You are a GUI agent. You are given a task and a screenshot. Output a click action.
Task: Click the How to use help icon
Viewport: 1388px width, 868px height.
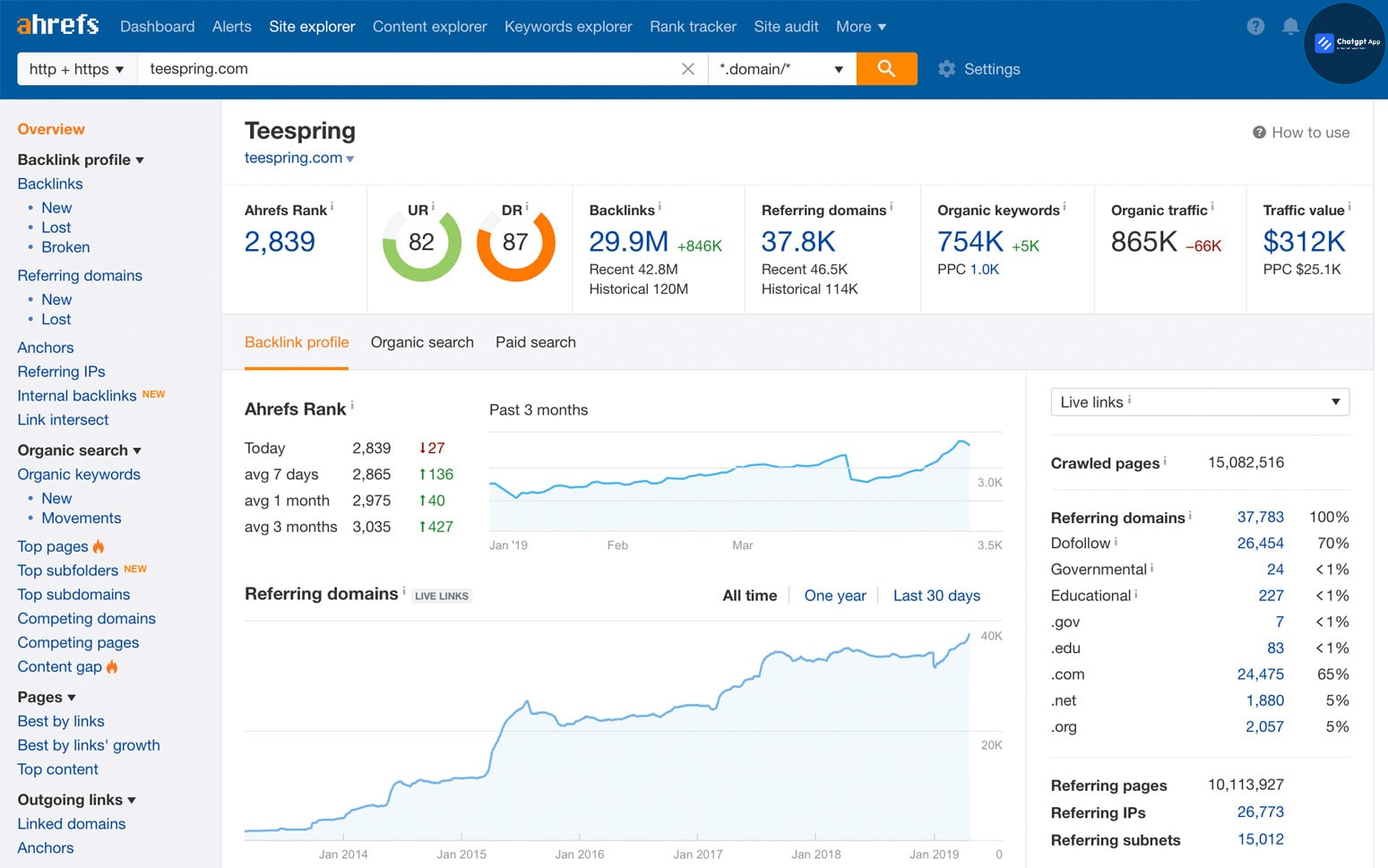point(1259,133)
